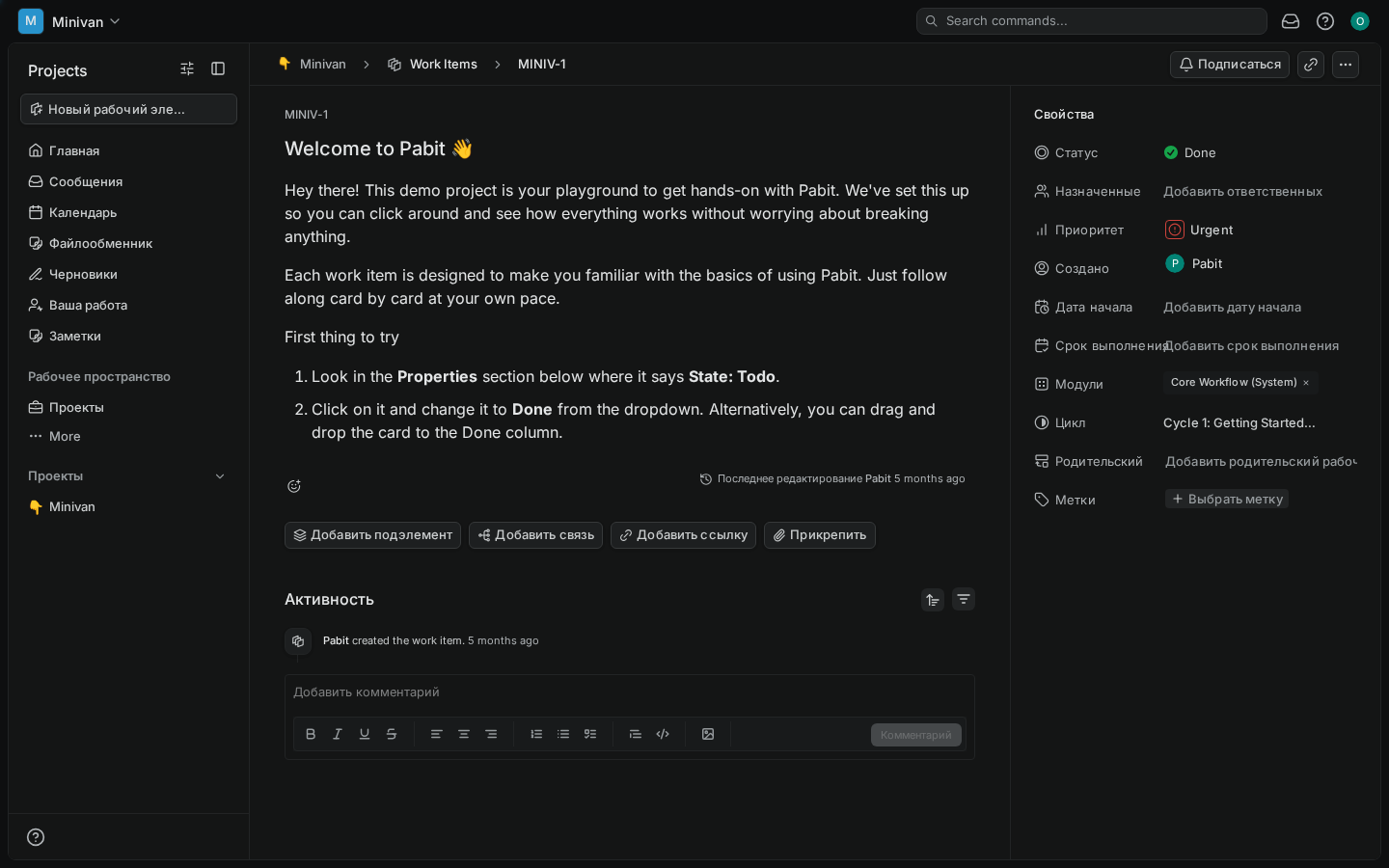Expand the More sidebar item

(128, 436)
